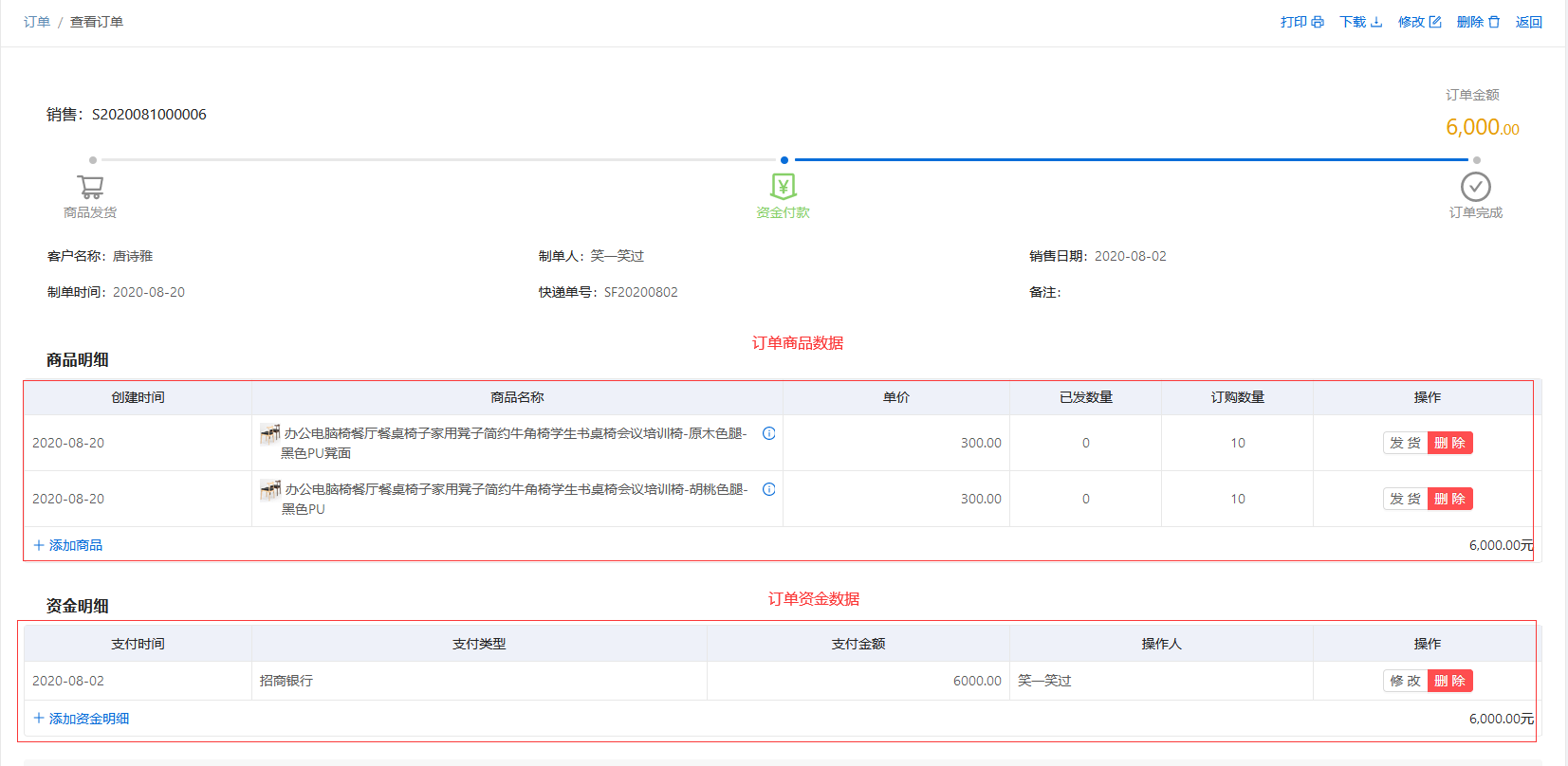
Task: Click the 已发数量 column header
Action: point(1086,397)
